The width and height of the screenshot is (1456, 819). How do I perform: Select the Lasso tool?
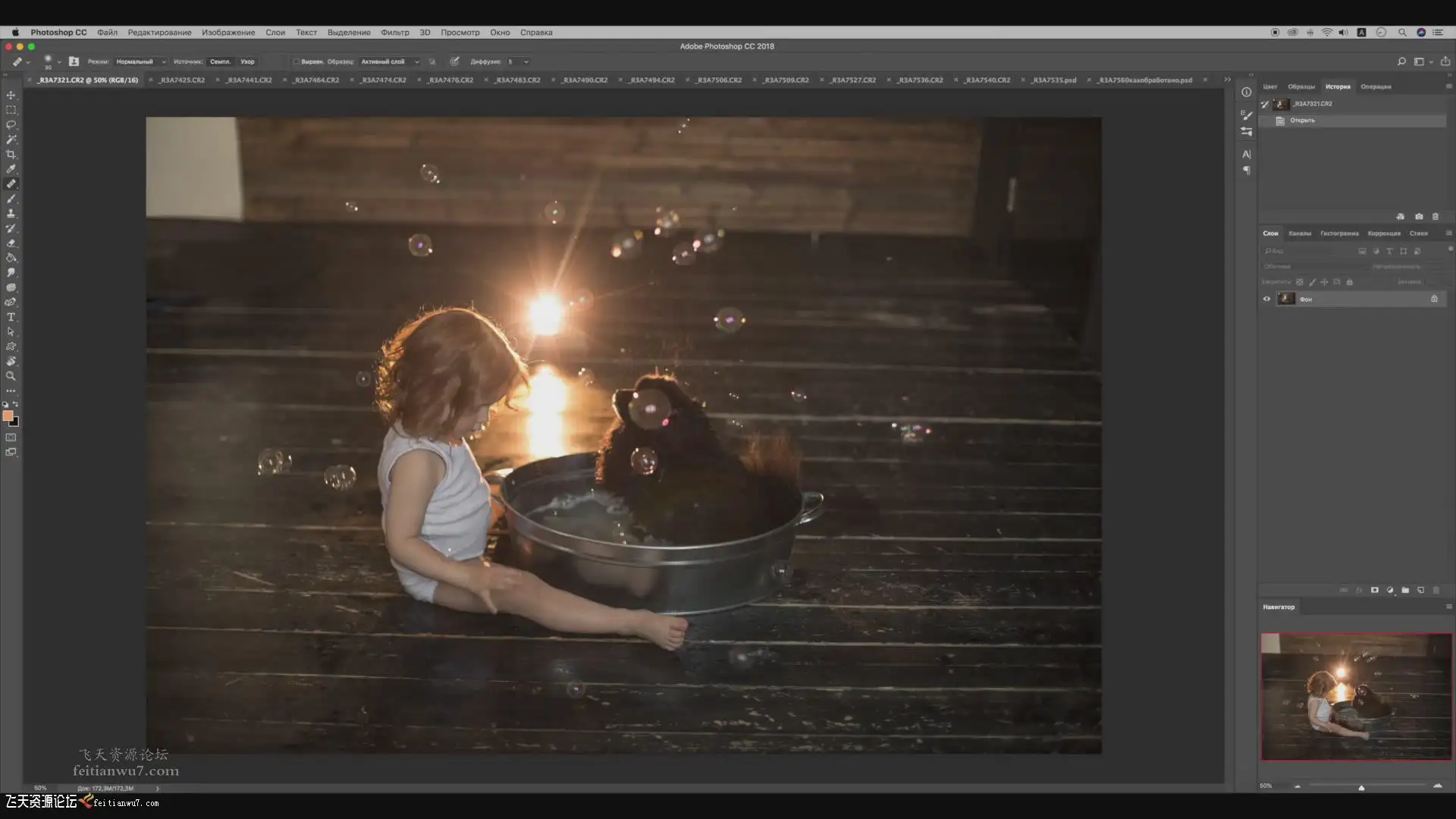pyautogui.click(x=11, y=124)
